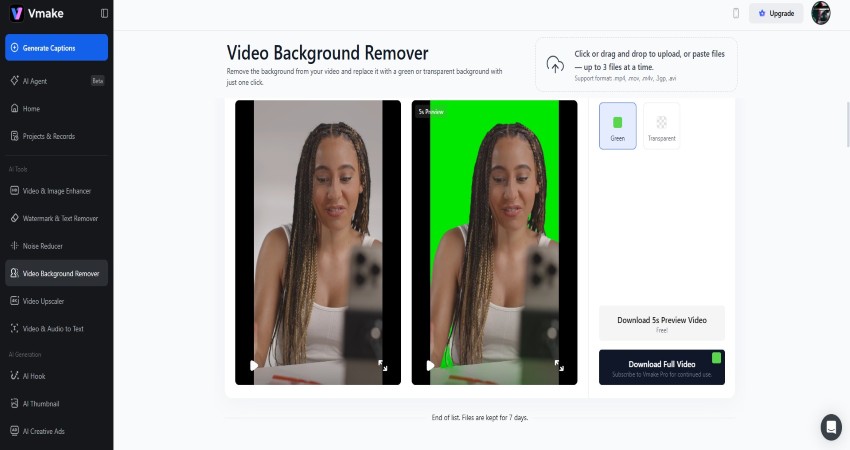Expand the green preview video to fullscreen
This screenshot has width=850, height=450.
pos(559,366)
